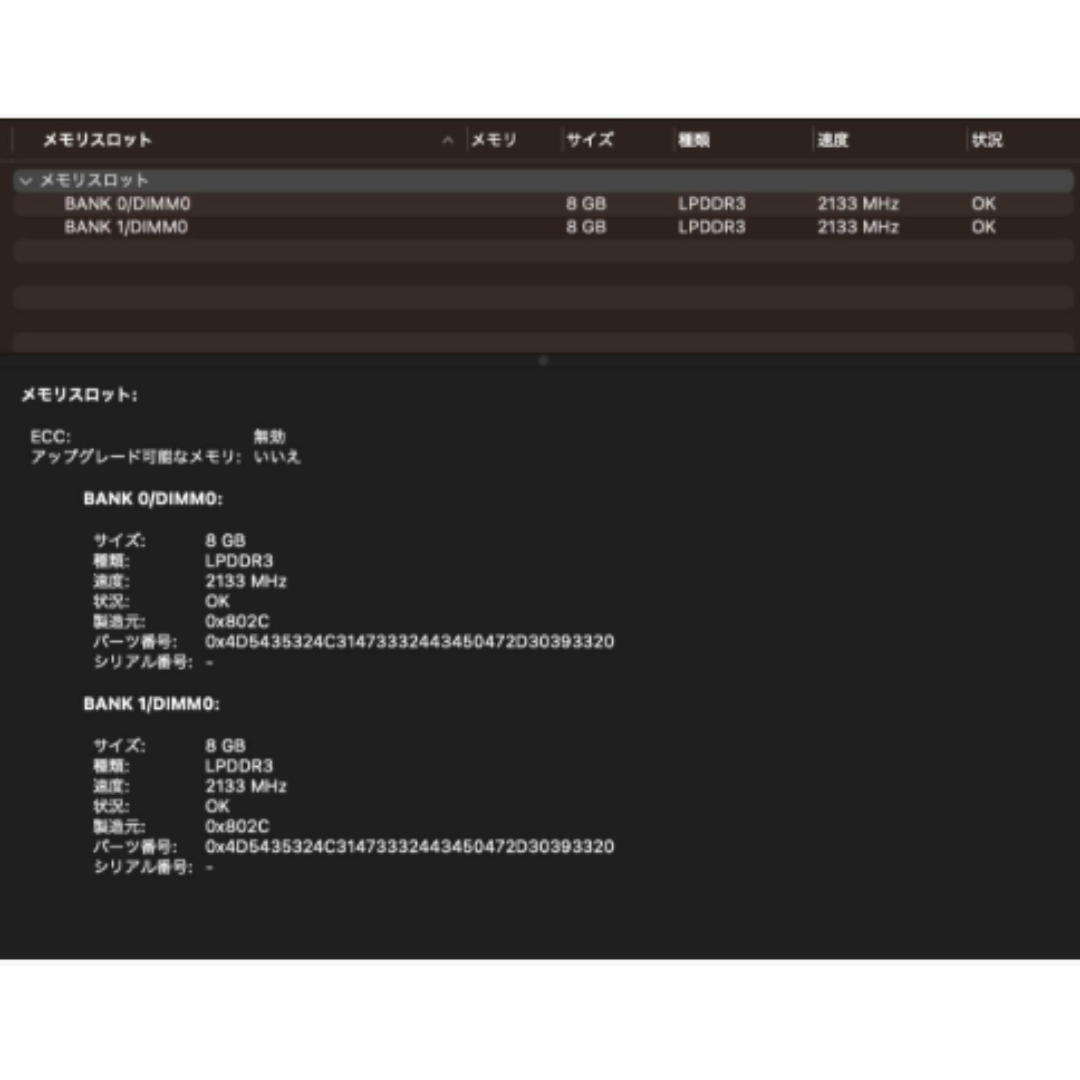Click OK status in BANK 0/DIMM0 details
Image resolution: width=1080 pixels, height=1080 pixels.
point(217,601)
